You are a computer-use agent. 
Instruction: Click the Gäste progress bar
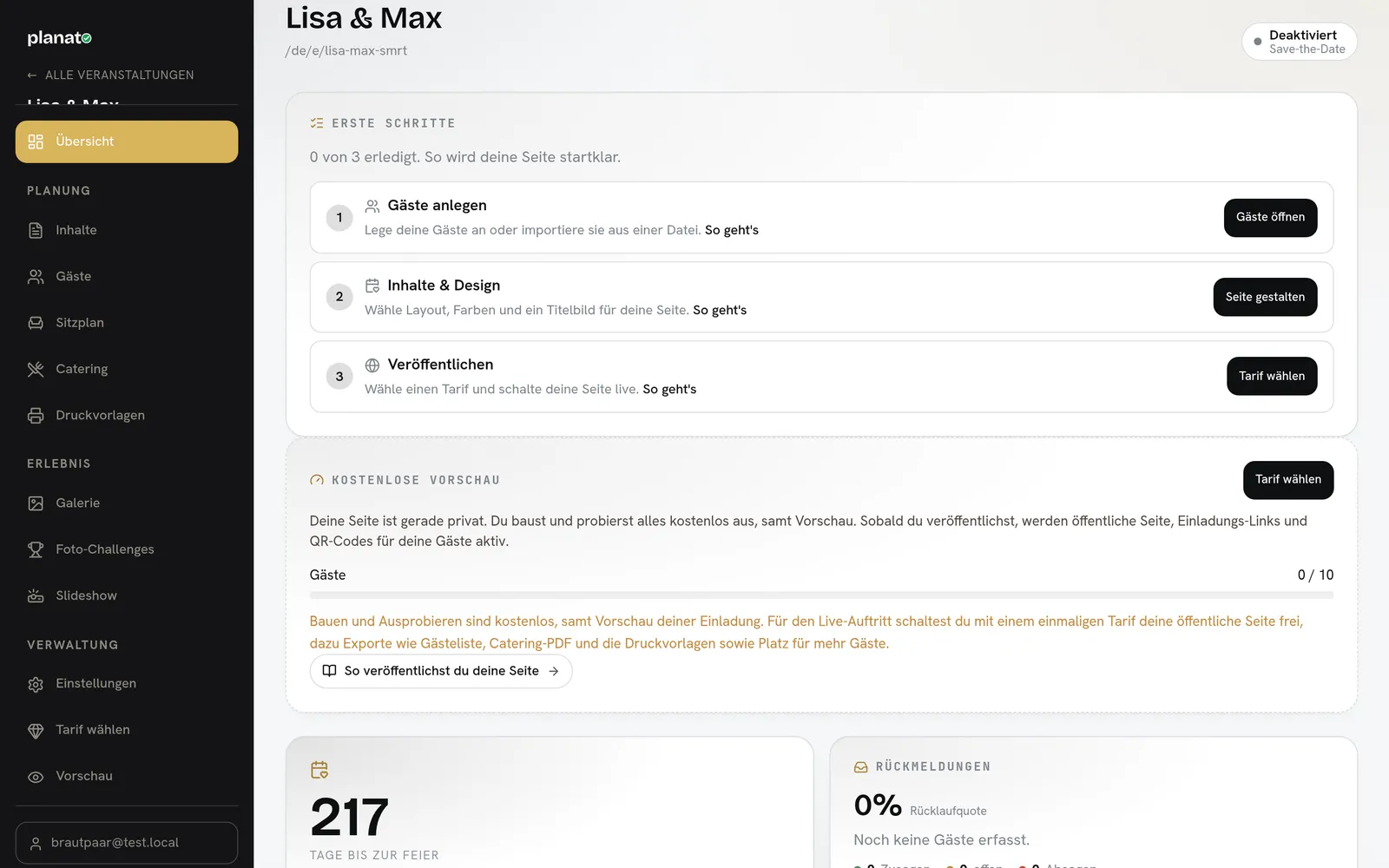click(x=821, y=595)
